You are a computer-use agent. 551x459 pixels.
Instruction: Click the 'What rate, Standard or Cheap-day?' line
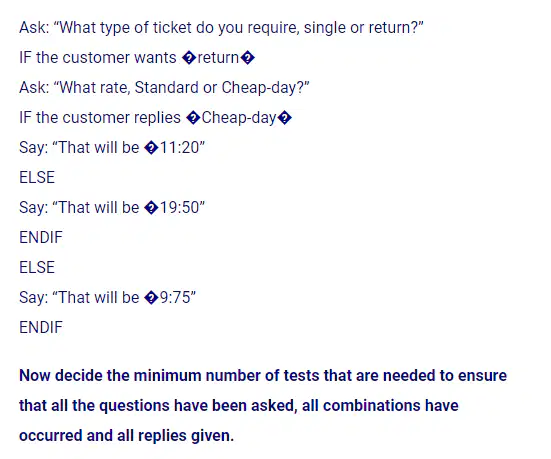coord(164,88)
